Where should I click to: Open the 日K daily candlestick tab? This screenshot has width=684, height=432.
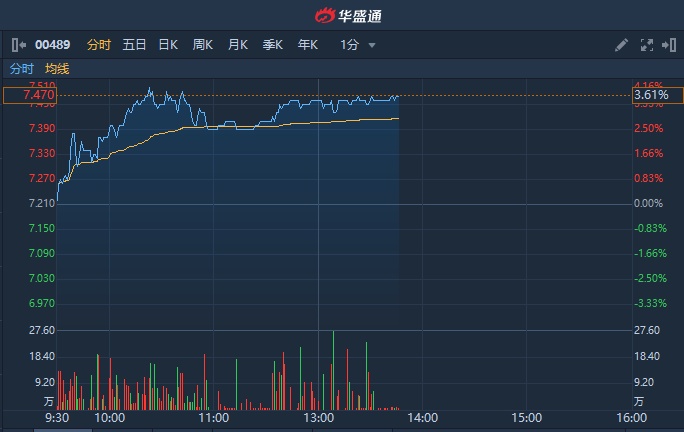coord(168,45)
